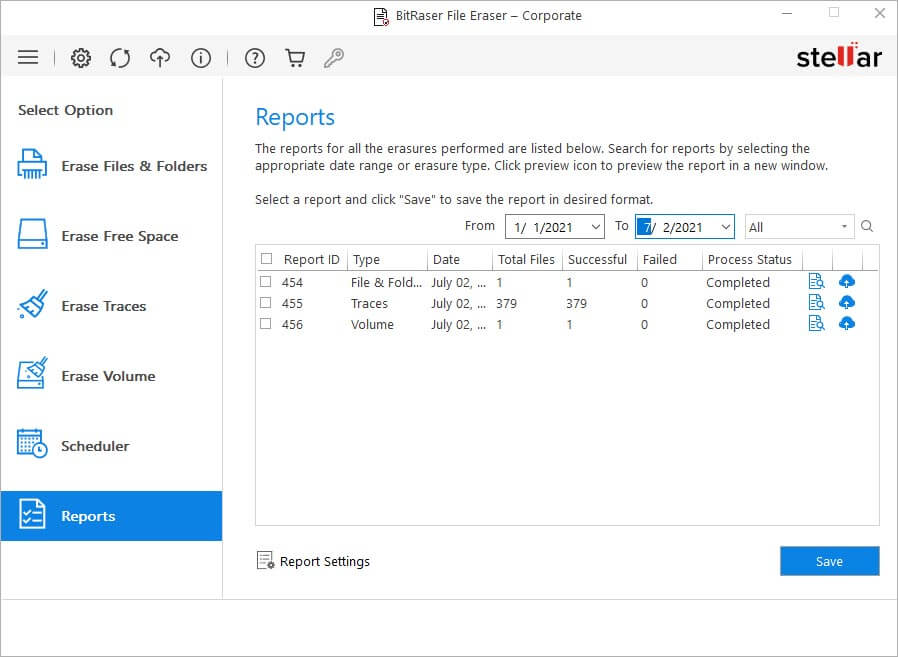Image resolution: width=898 pixels, height=657 pixels.
Task: Expand the To date picker dropdown
Action: pyautogui.click(x=726, y=227)
